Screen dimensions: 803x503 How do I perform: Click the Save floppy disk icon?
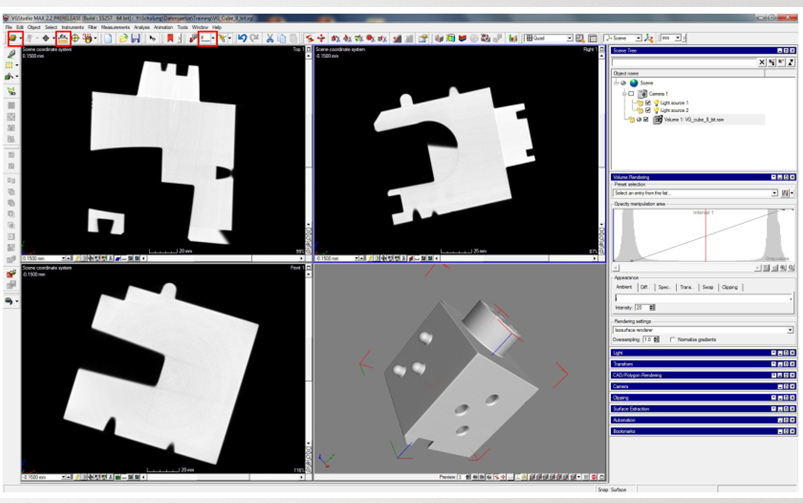(135, 38)
